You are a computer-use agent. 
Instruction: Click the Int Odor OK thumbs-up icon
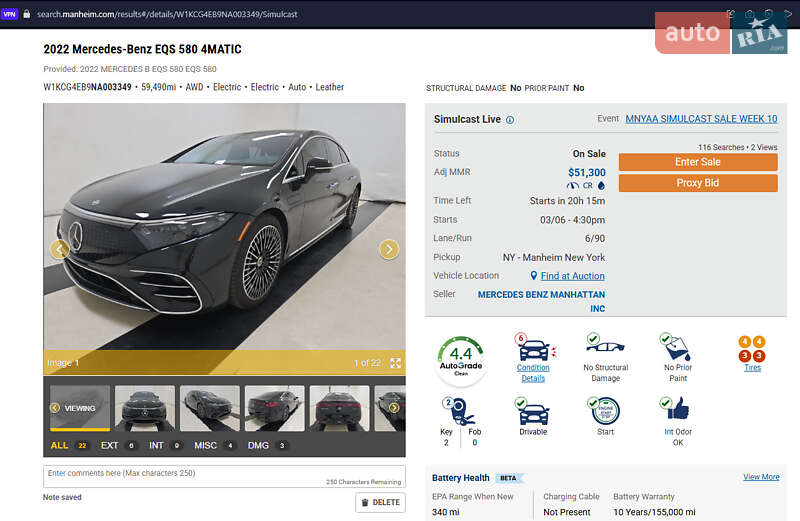tap(676, 409)
